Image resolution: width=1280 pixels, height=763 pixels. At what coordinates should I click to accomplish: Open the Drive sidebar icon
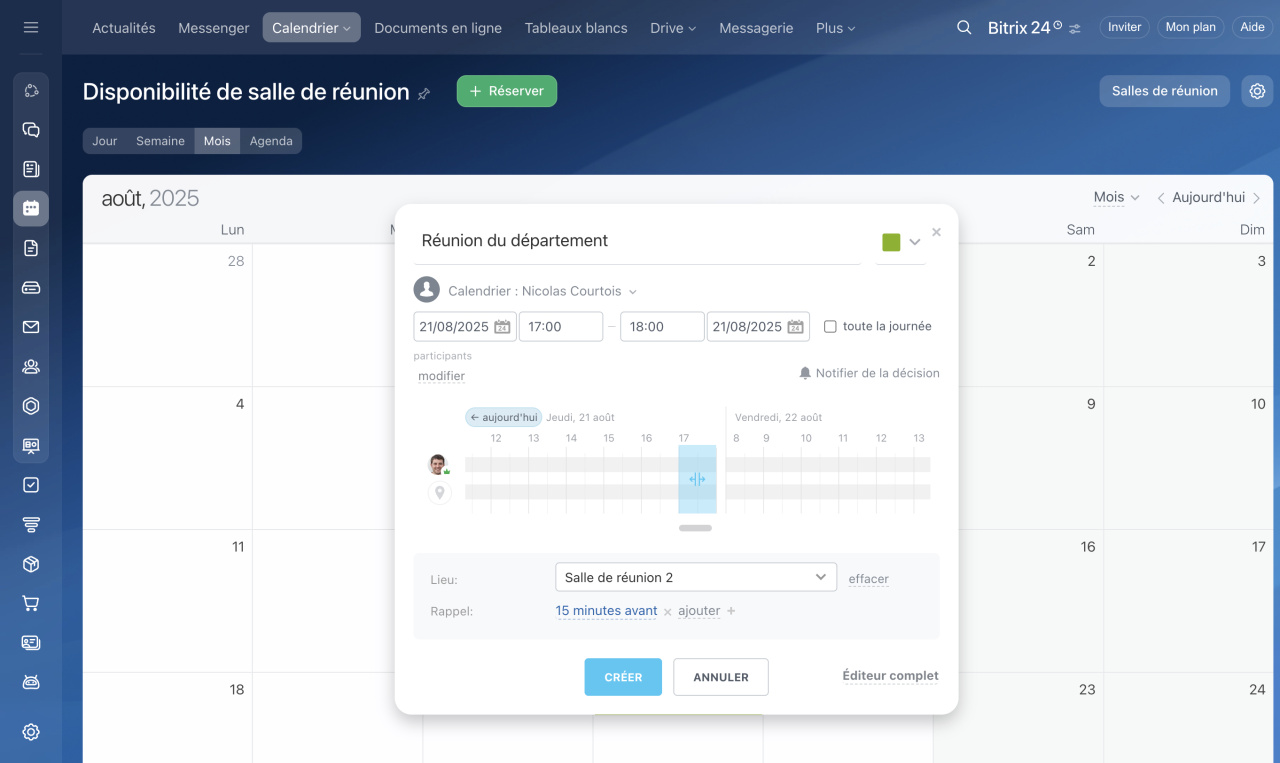[x=31, y=288]
